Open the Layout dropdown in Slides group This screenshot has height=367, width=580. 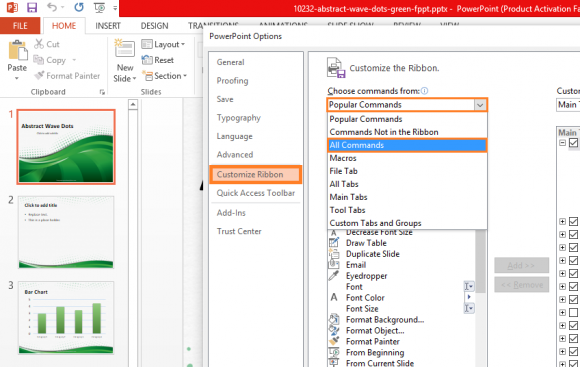[163, 44]
